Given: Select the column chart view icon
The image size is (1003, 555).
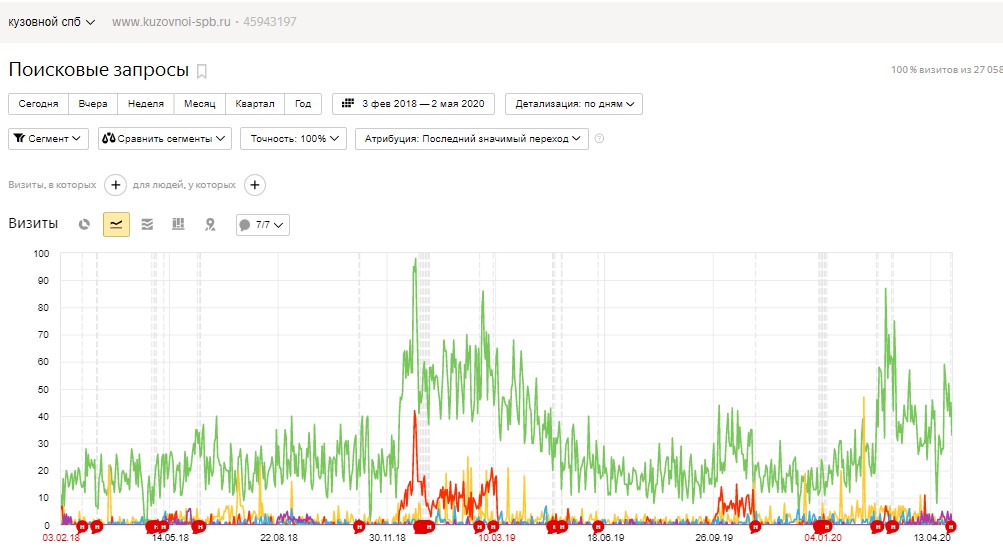Looking at the screenshot, I should [x=178, y=224].
